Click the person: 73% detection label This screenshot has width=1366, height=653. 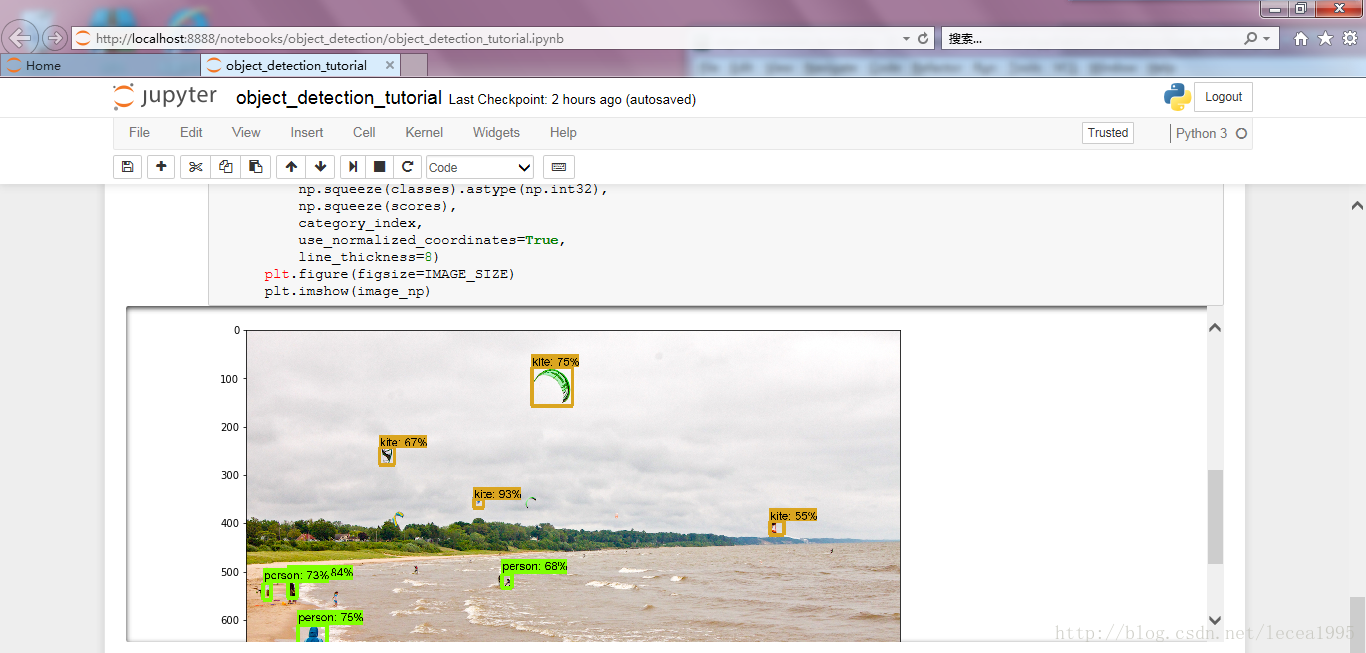[296, 575]
